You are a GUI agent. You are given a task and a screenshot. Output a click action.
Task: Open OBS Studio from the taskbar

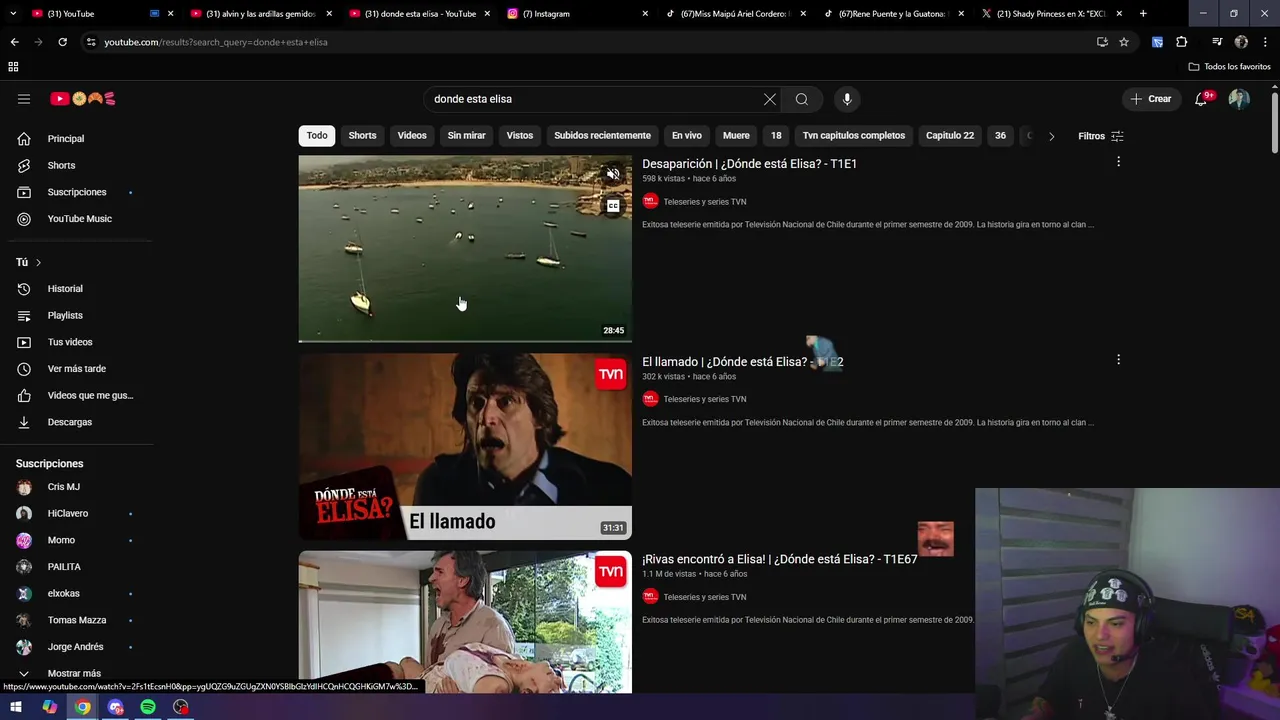181,707
